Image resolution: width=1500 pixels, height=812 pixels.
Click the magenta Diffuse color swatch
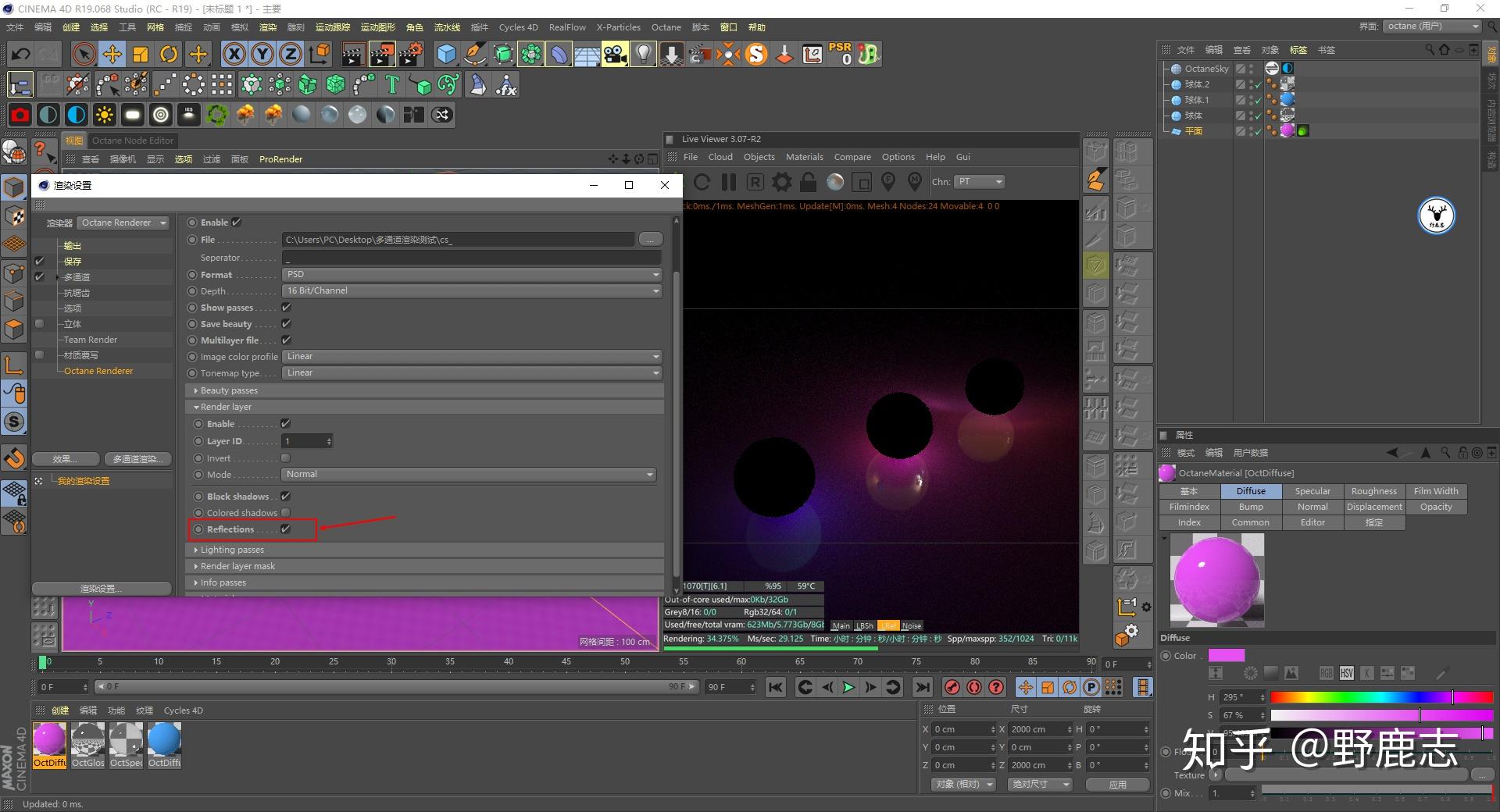pos(1226,656)
